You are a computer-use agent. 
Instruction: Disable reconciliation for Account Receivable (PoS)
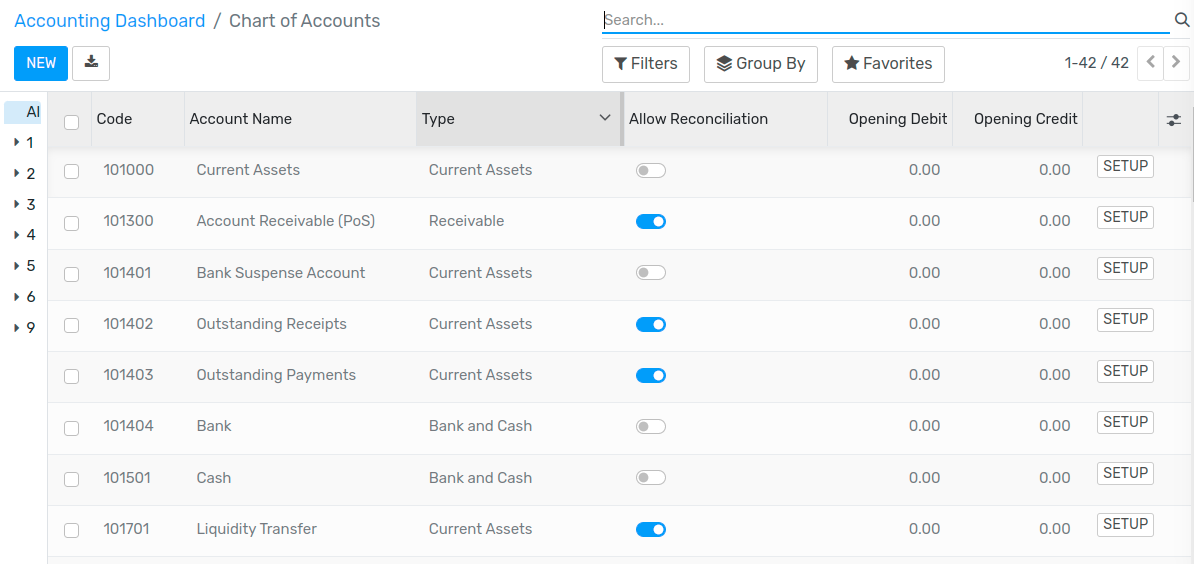[651, 221]
